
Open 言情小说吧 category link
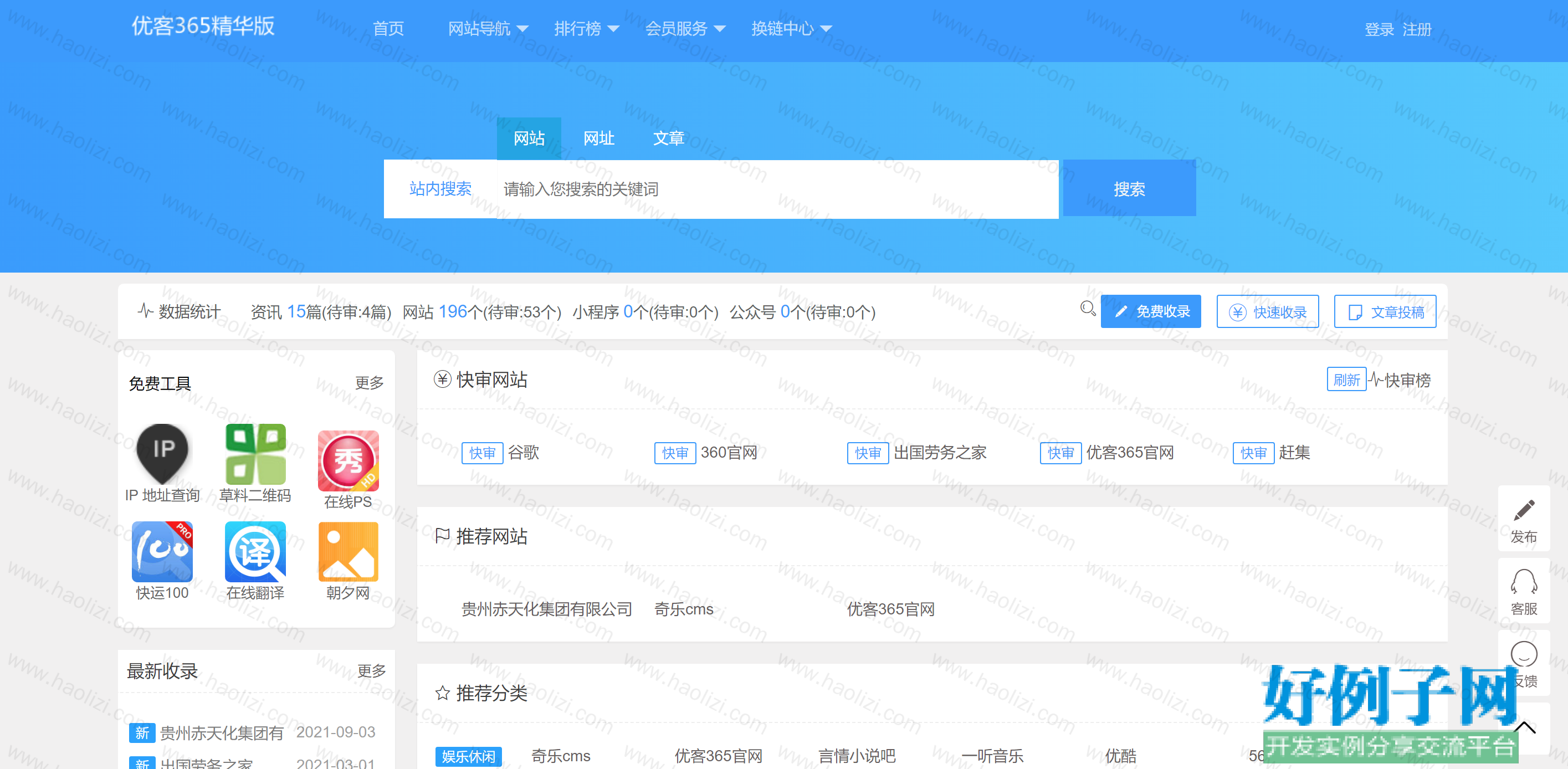click(x=857, y=756)
